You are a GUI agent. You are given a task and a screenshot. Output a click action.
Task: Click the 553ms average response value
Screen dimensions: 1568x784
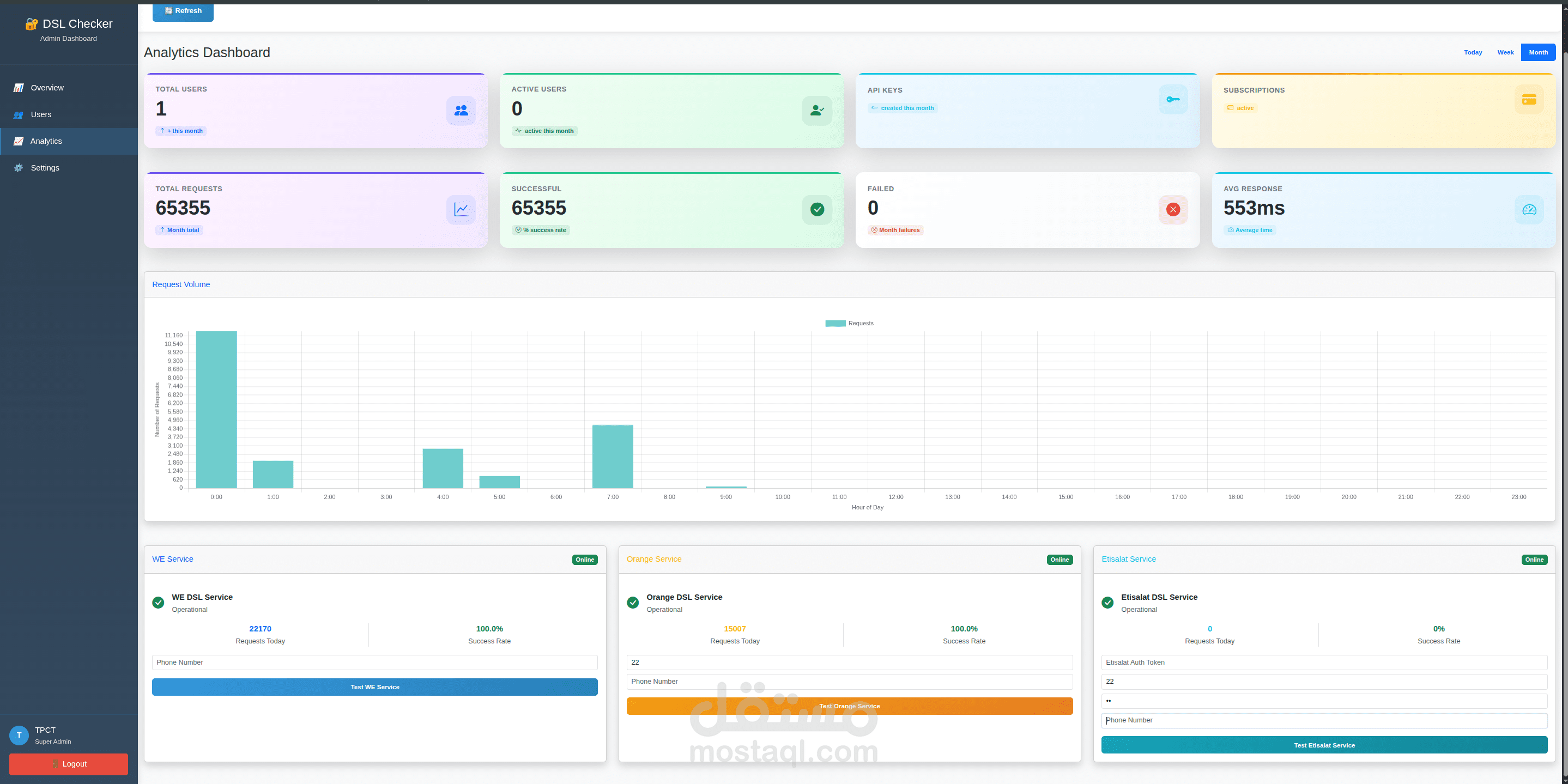[1254, 208]
